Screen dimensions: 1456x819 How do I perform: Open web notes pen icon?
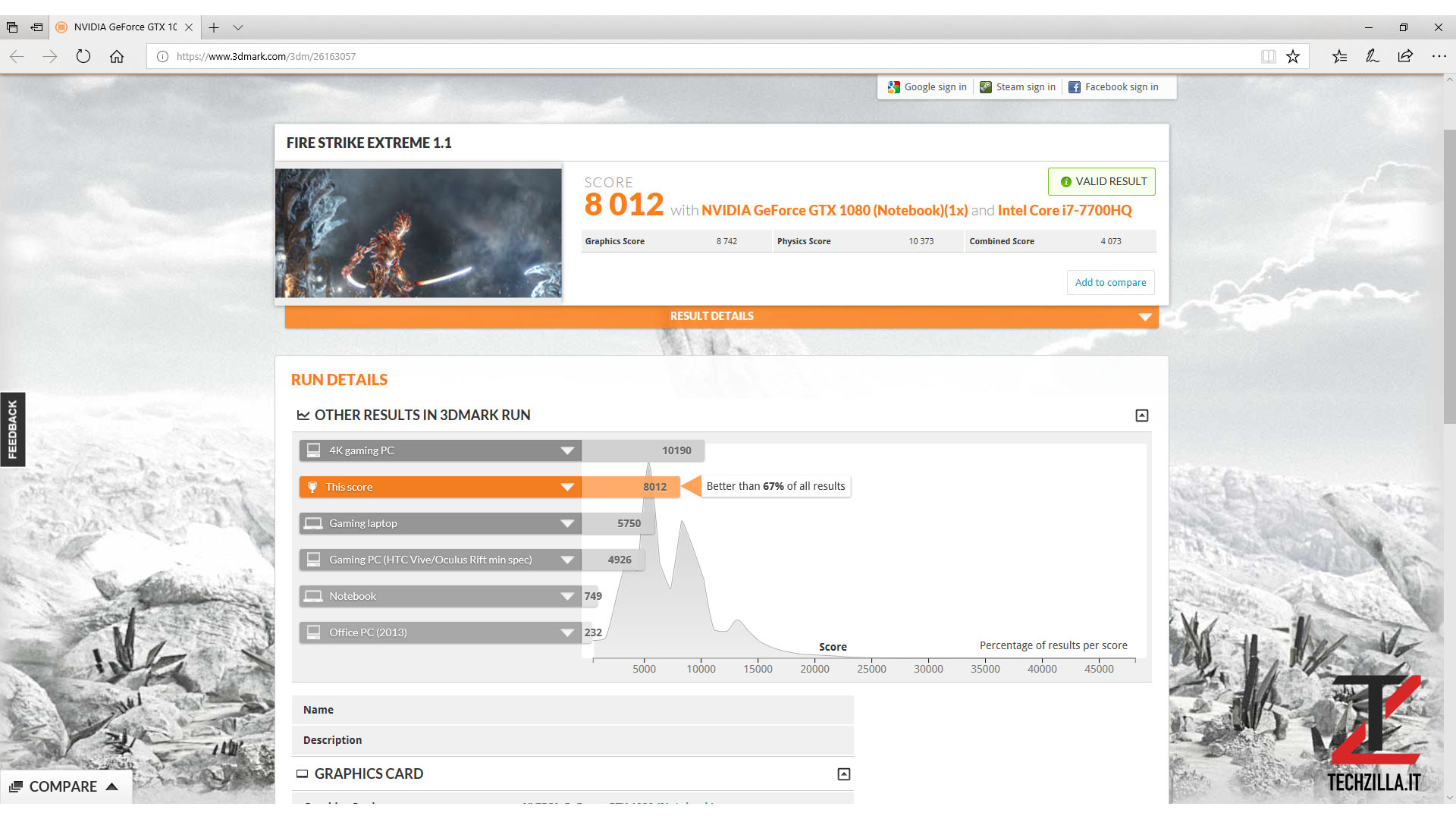(1373, 56)
